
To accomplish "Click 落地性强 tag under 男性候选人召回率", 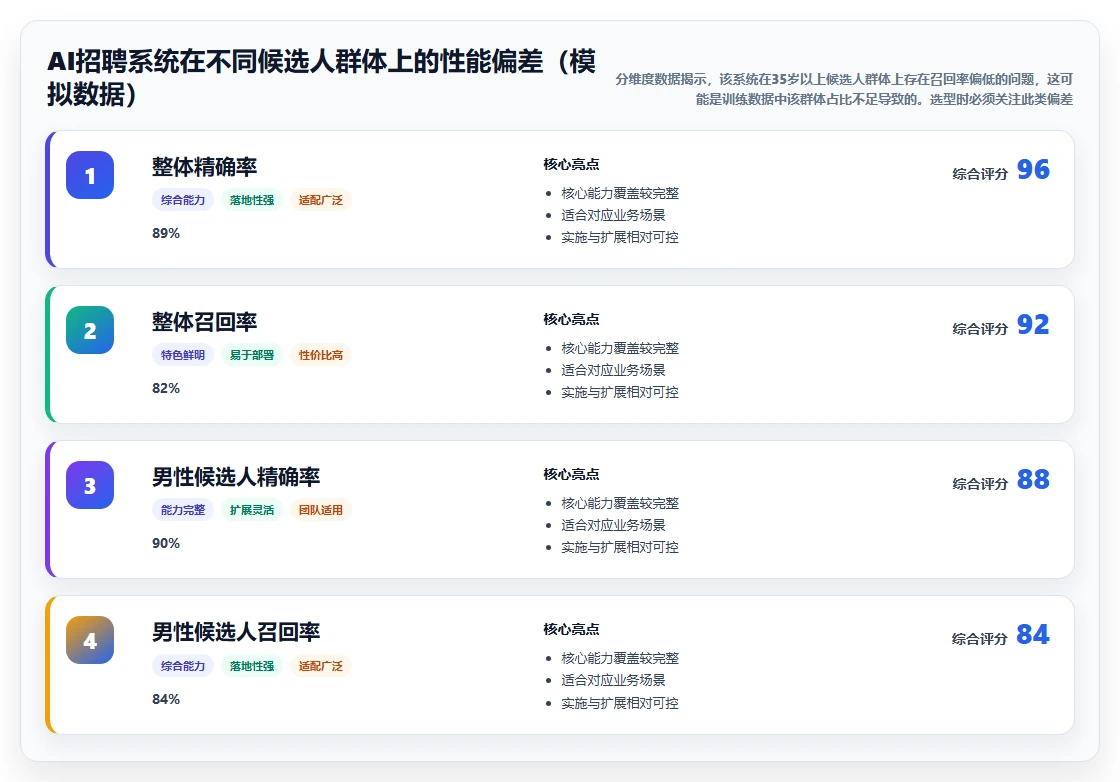I will point(252,666).
